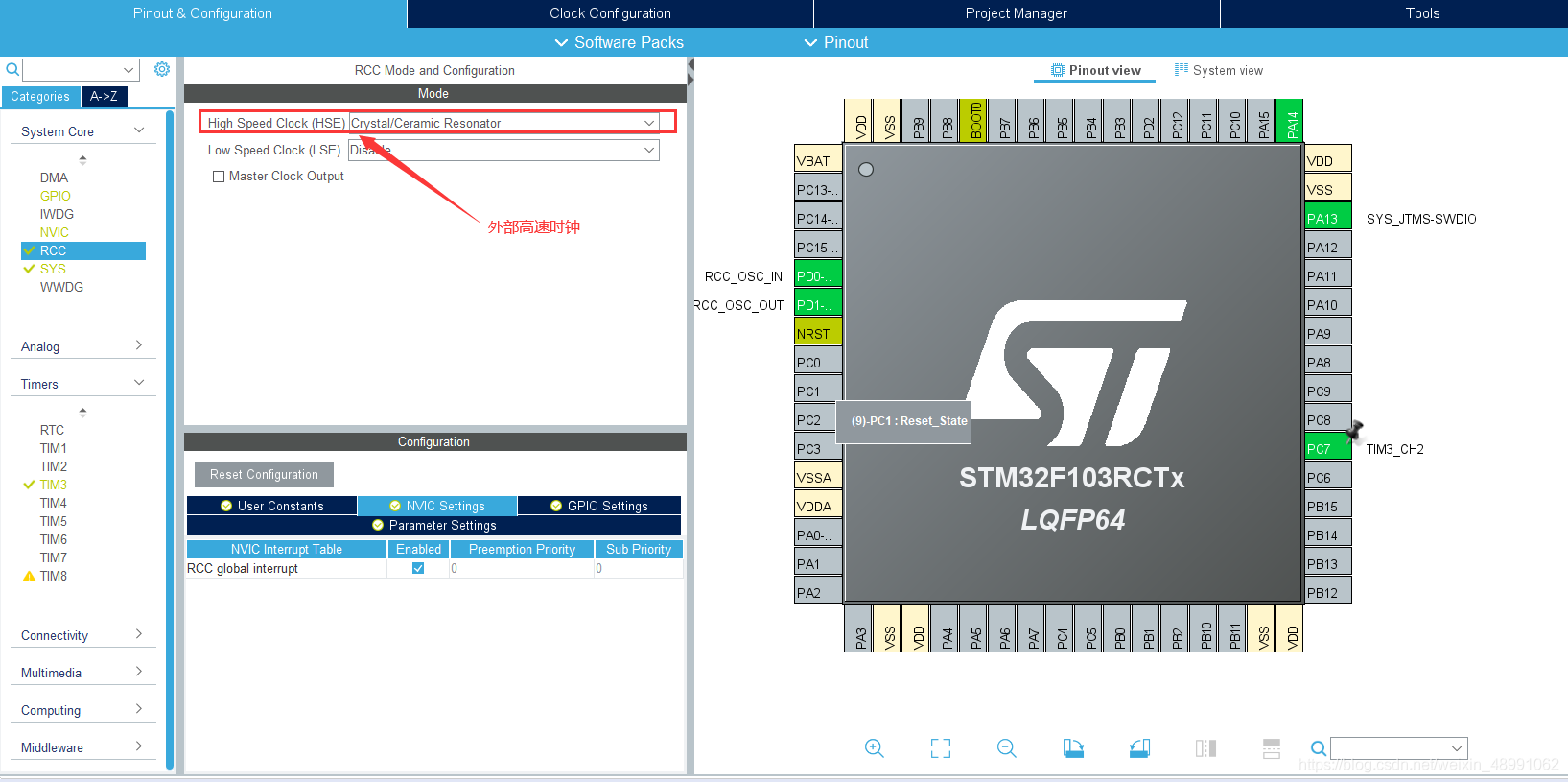Expand the Connectivity category
This screenshot has width=1568, height=782.
(x=82, y=635)
